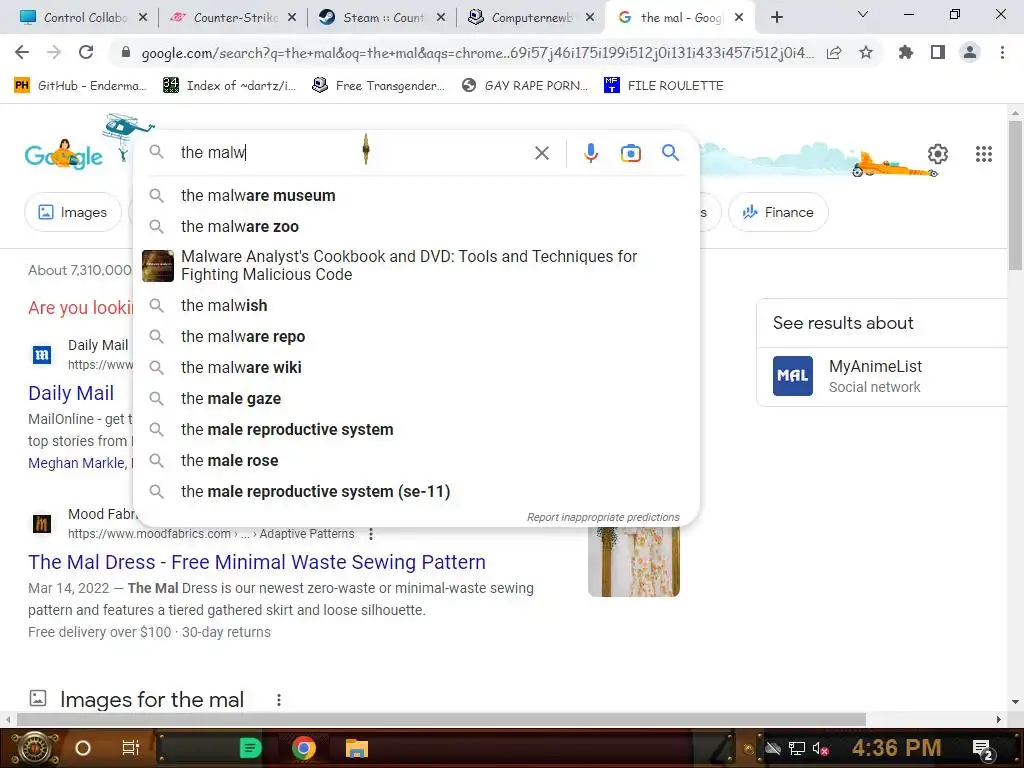1024x768 pixels.
Task: Toggle the browser side panel
Action: point(938,52)
